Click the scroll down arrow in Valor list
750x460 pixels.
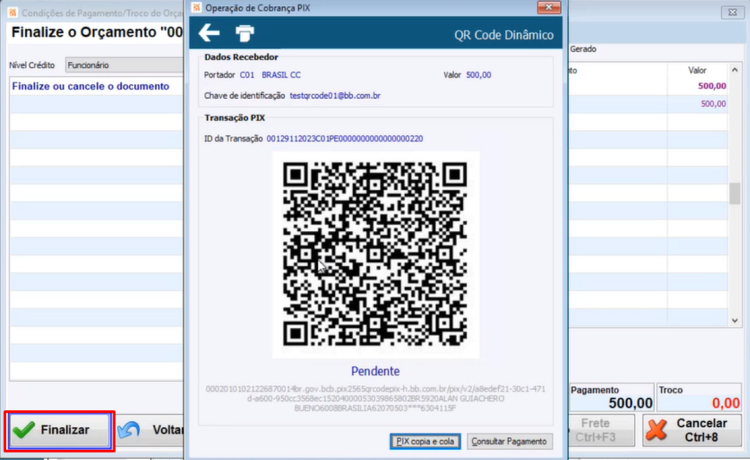coord(735,321)
